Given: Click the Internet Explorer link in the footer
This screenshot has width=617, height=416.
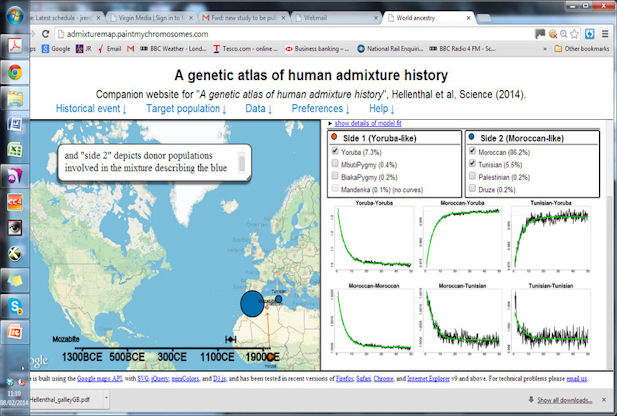Looking at the screenshot, I should pos(428,379).
